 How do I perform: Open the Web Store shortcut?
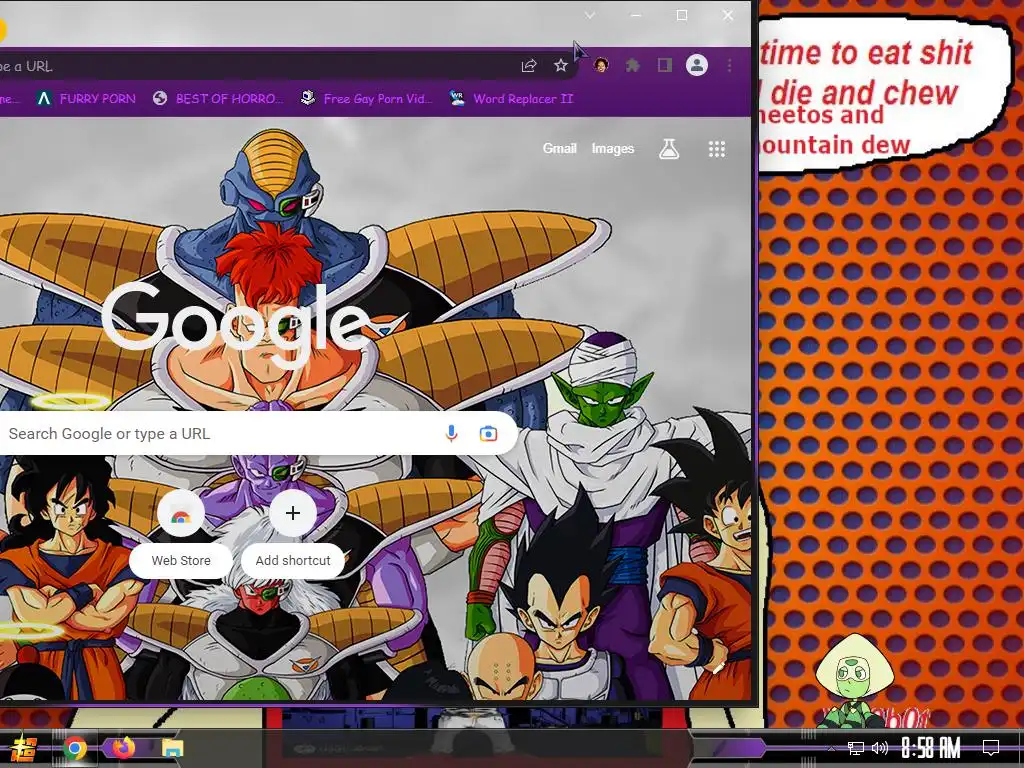point(181,533)
